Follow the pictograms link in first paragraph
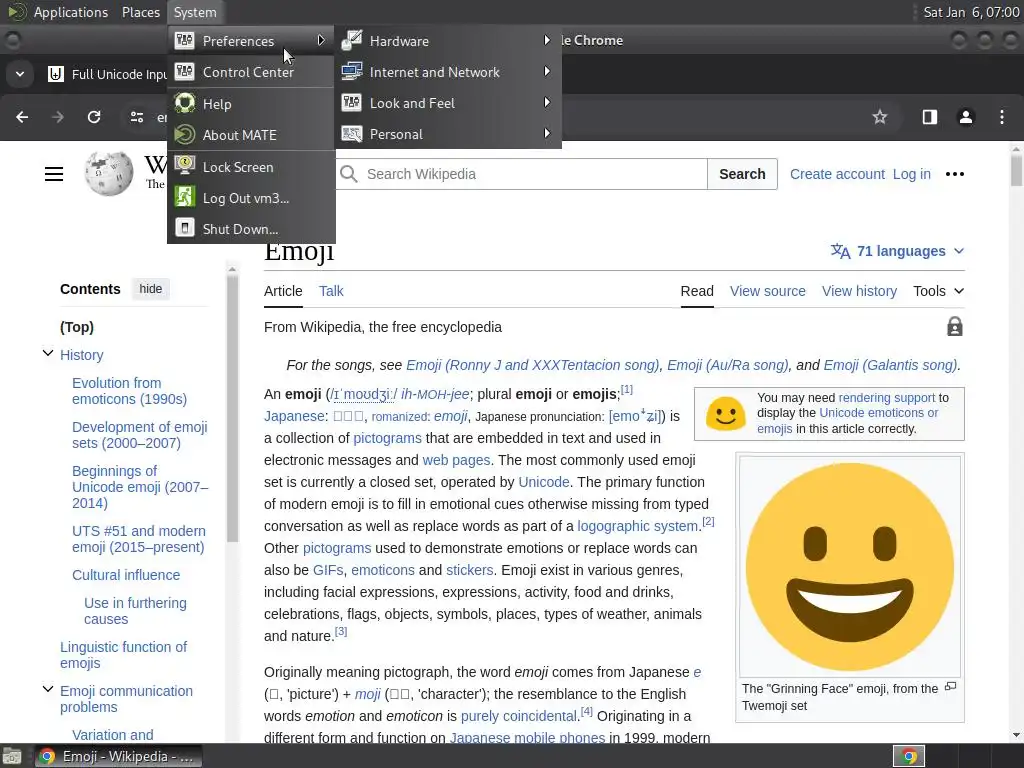Image resolution: width=1024 pixels, height=768 pixels. pos(387,438)
